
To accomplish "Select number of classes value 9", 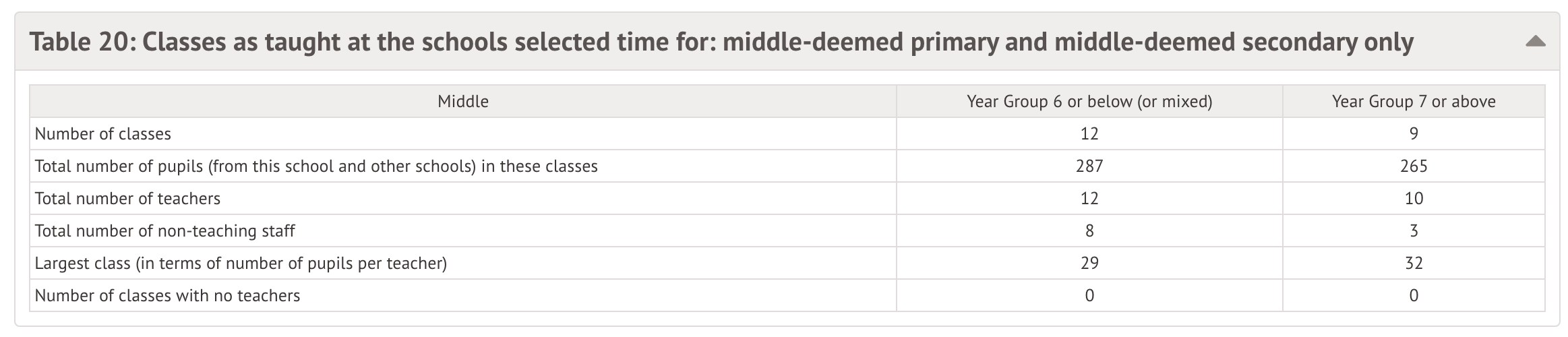I will click(x=1413, y=134).
